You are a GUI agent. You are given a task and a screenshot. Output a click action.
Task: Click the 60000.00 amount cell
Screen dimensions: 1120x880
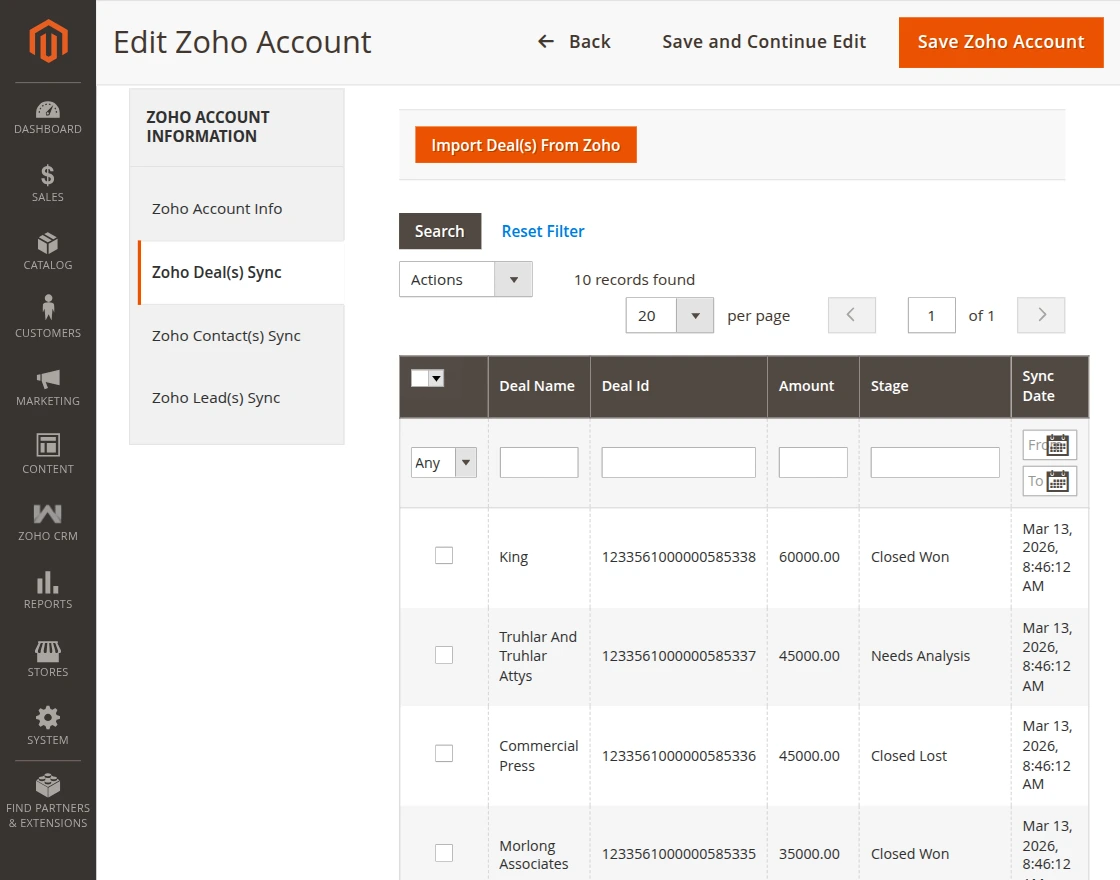pos(809,557)
